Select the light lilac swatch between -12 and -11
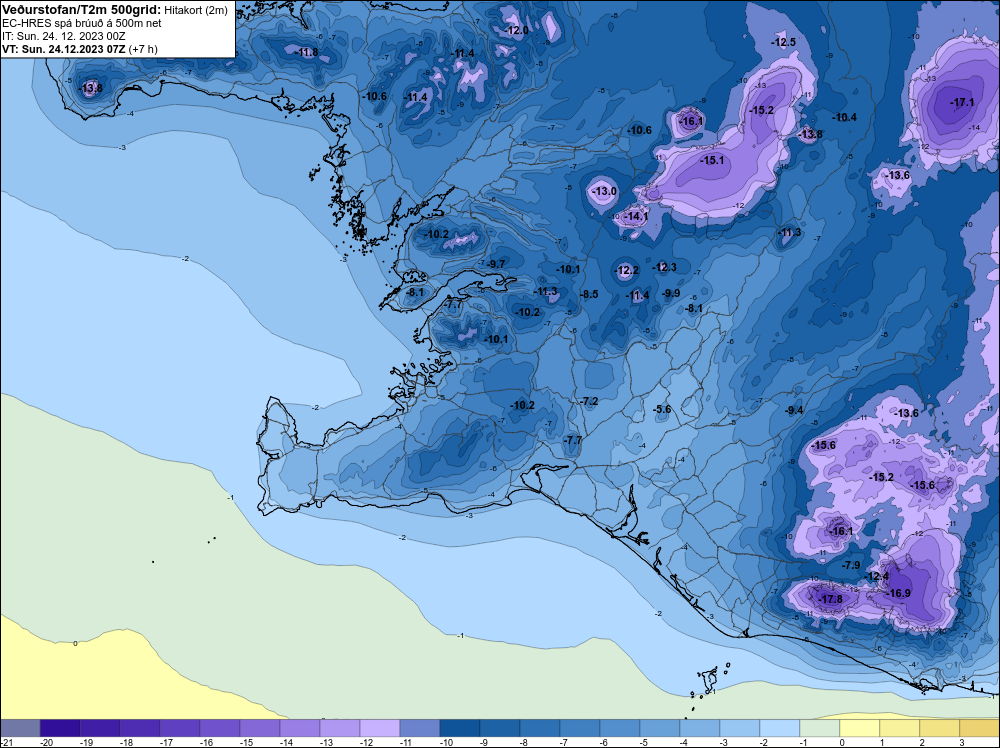1000x748 pixels. click(x=380, y=728)
